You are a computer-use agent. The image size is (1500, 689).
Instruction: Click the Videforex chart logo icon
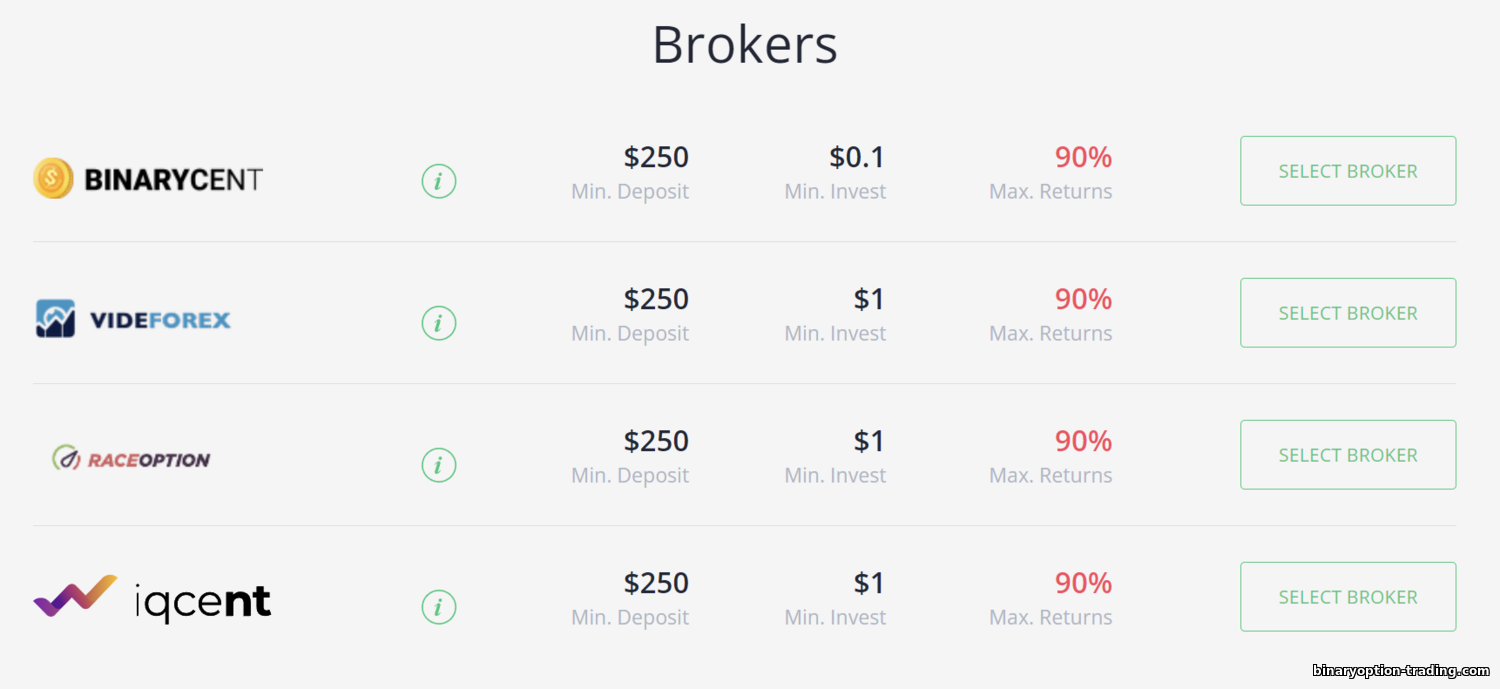56,319
